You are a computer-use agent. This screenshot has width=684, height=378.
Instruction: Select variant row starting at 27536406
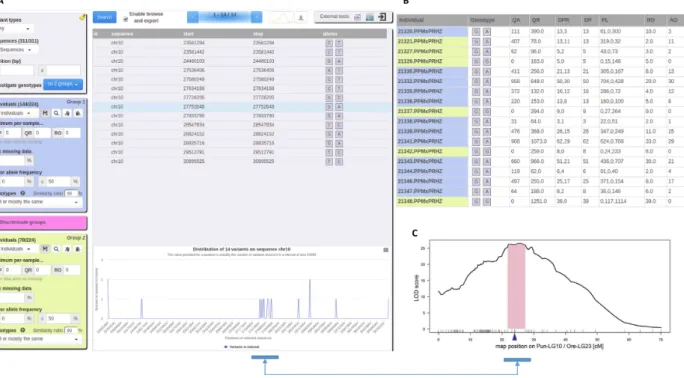coord(240,70)
